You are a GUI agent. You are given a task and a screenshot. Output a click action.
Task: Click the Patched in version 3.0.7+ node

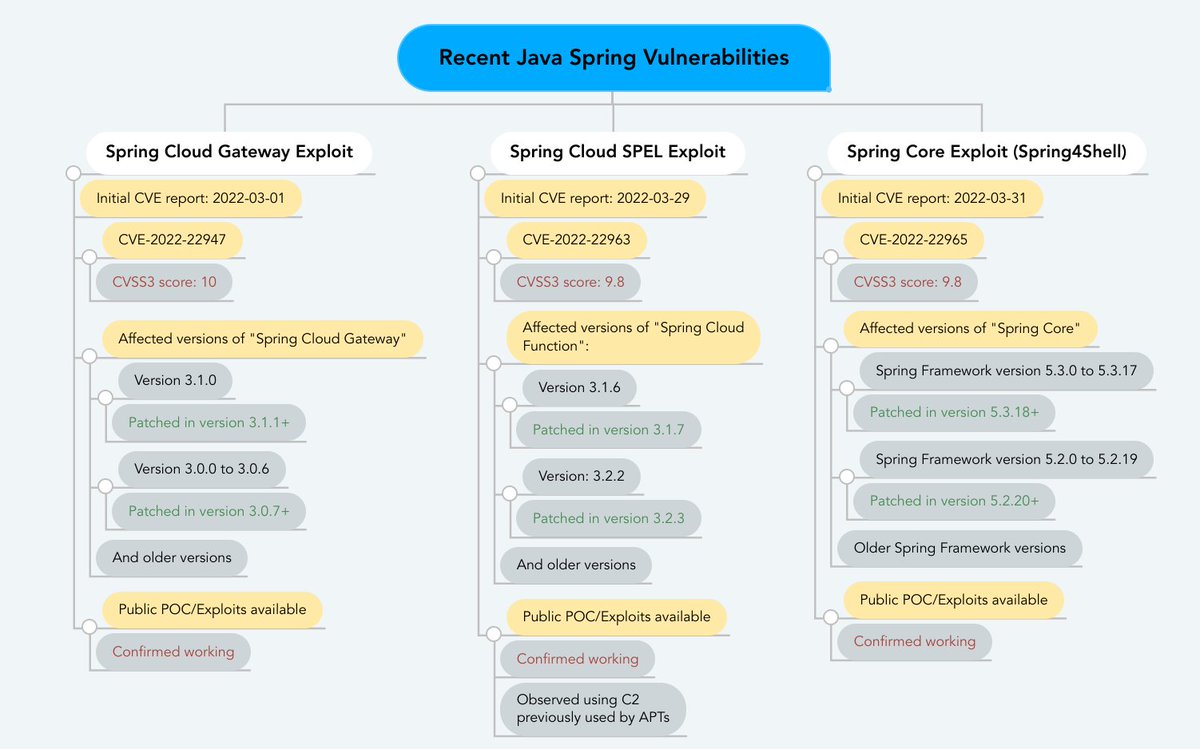click(x=209, y=511)
